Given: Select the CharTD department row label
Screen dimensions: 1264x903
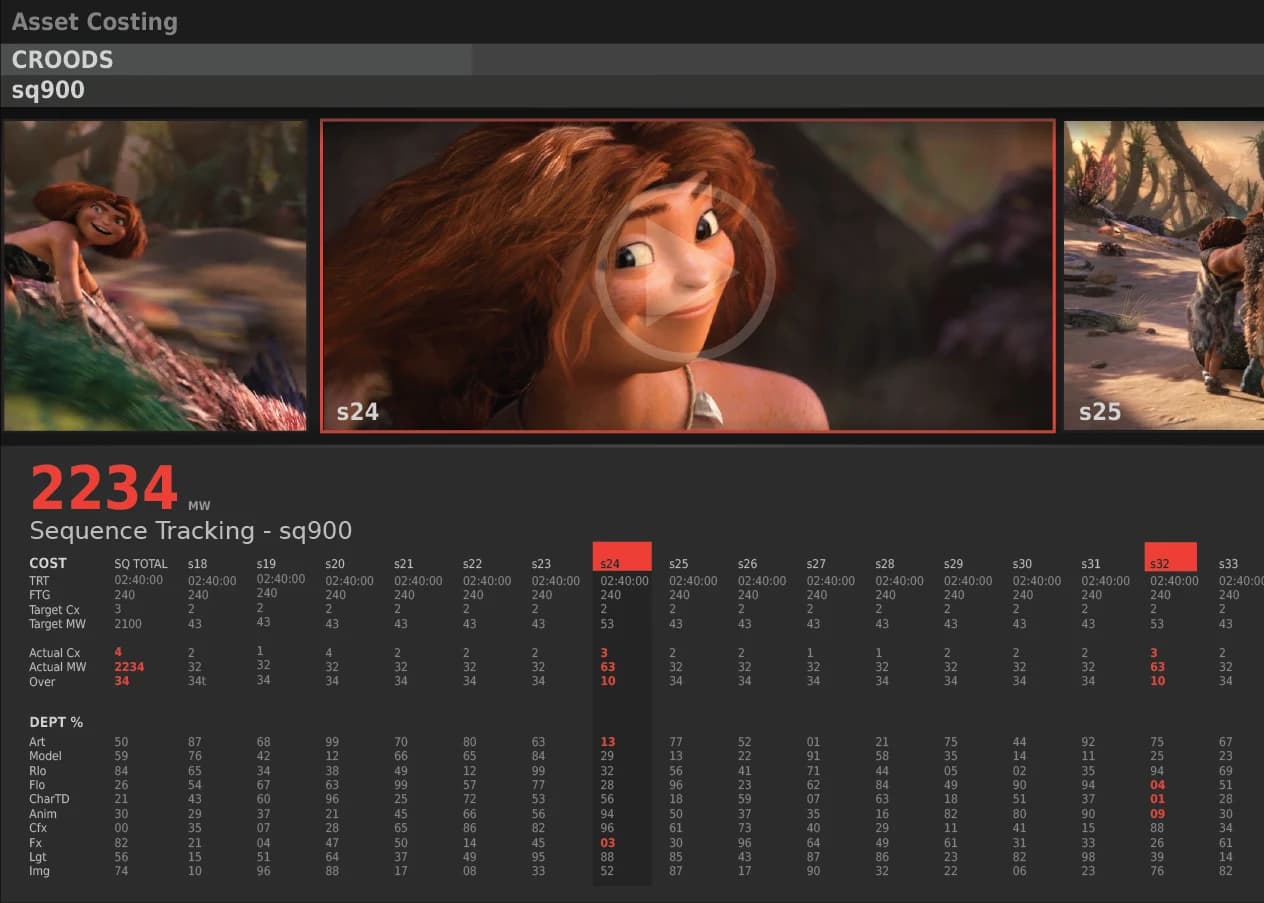Looking at the screenshot, I should [50, 799].
